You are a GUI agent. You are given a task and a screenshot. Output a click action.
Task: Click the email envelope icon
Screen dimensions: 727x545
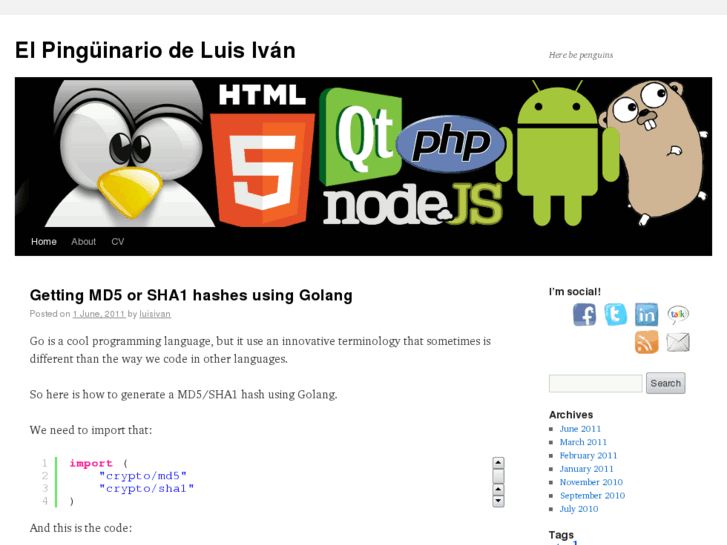click(x=678, y=342)
